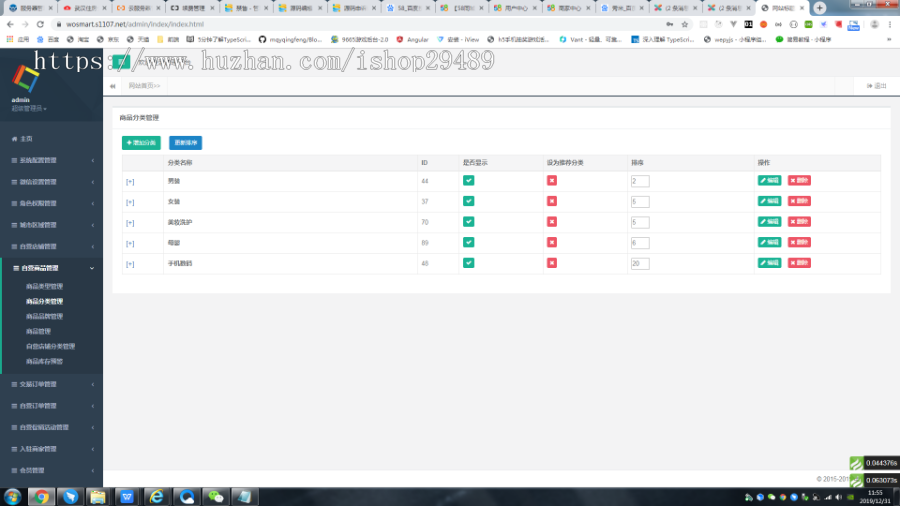This screenshot has width=900, height=506.
Task: Open the blue bird app on taskbar
Action: click(x=70, y=497)
